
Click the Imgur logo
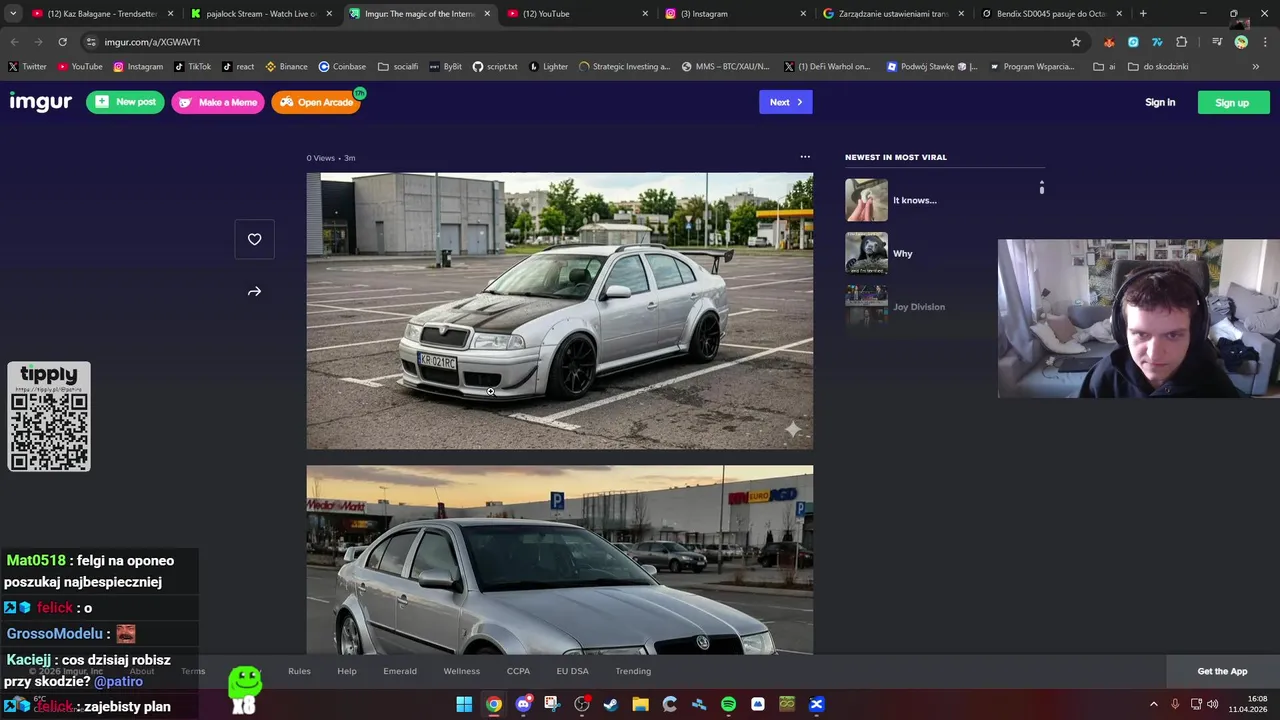pyautogui.click(x=40, y=102)
